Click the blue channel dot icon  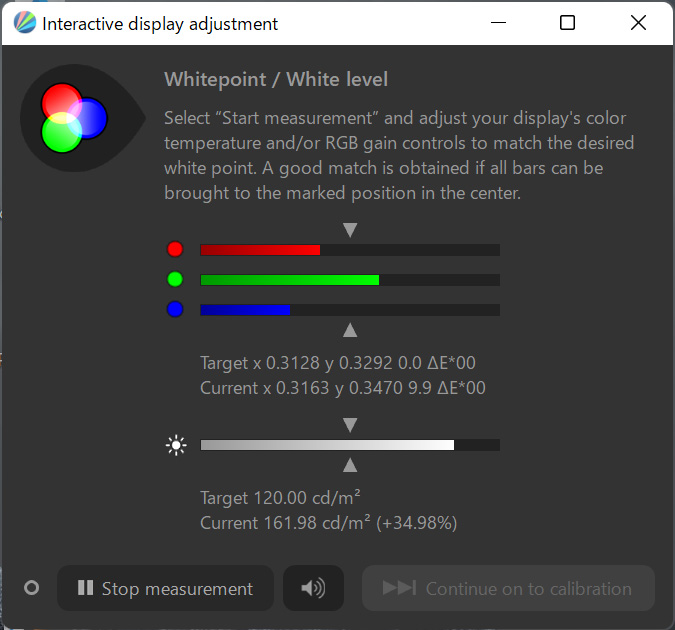(x=175, y=310)
